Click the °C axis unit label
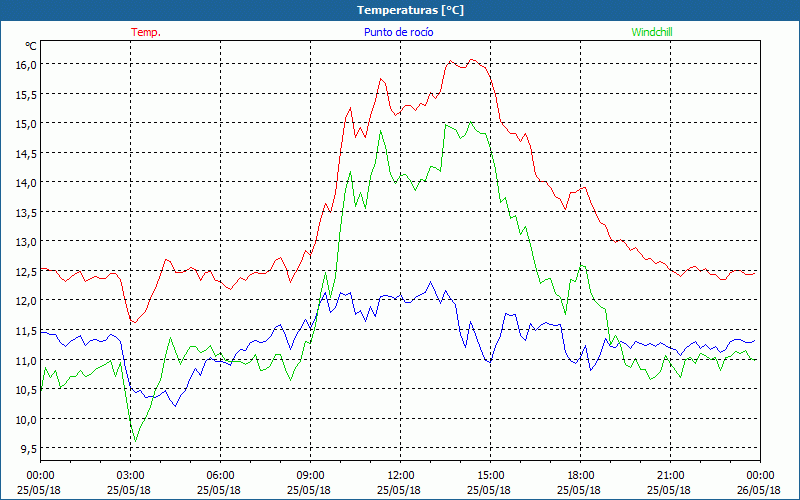Image resolution: width=800 pixels, height=500 pixels. (x=31, y=46)
